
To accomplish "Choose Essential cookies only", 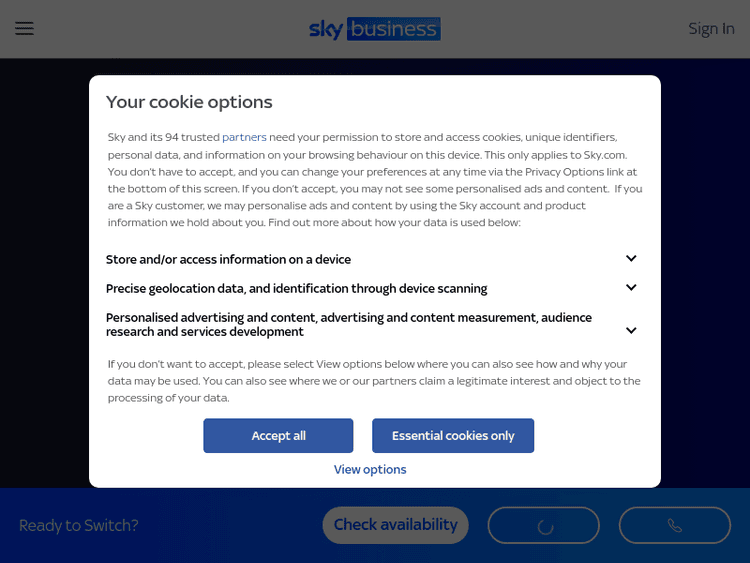I will pos(453,436).
